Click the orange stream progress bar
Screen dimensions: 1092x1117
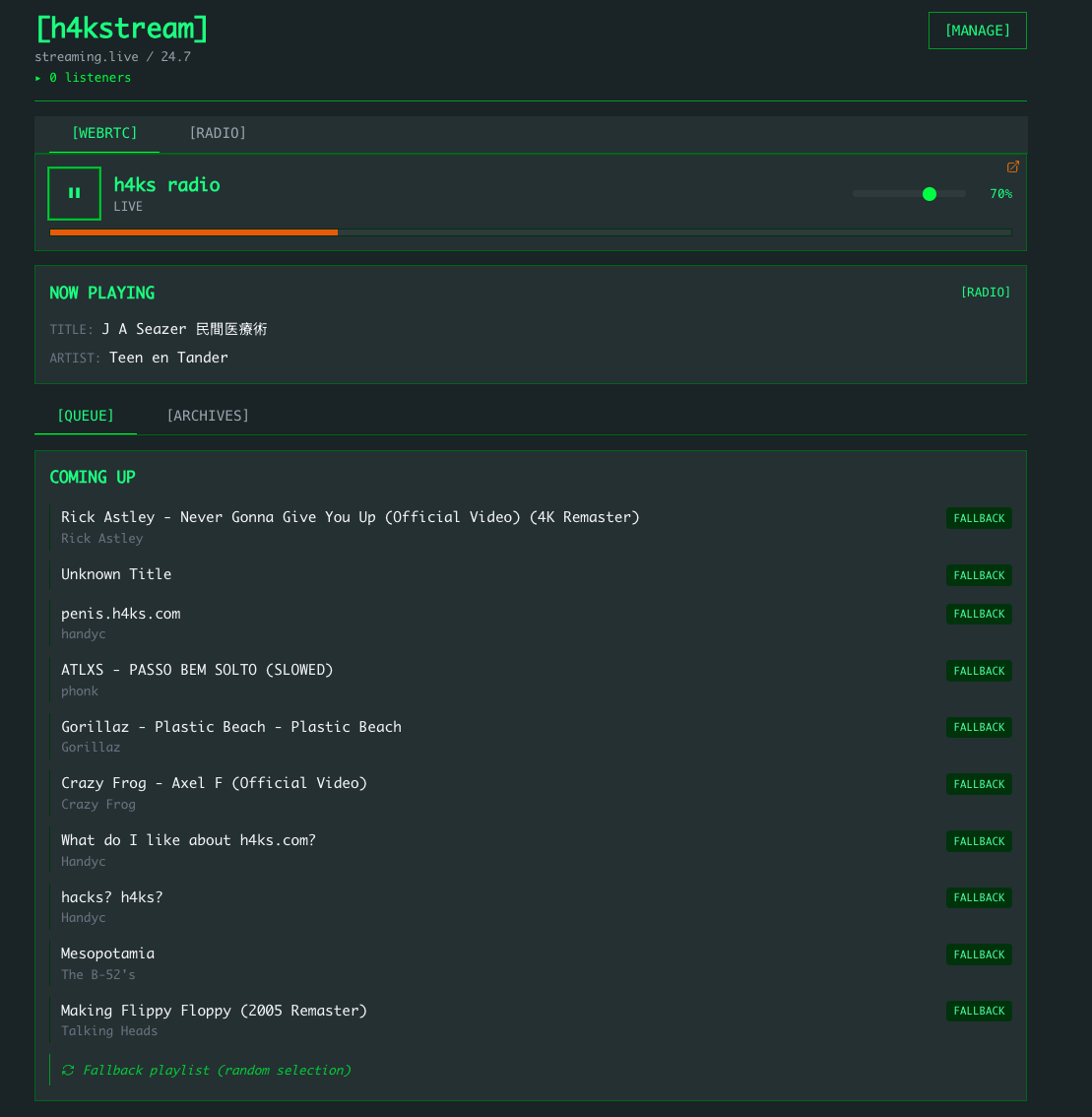(194, 232)
